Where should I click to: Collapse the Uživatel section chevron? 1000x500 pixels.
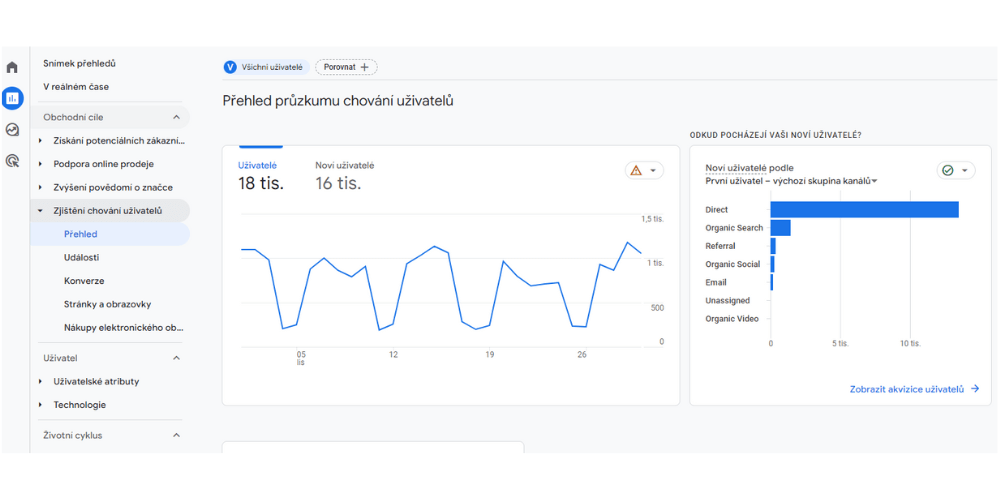tap(177, 358)
